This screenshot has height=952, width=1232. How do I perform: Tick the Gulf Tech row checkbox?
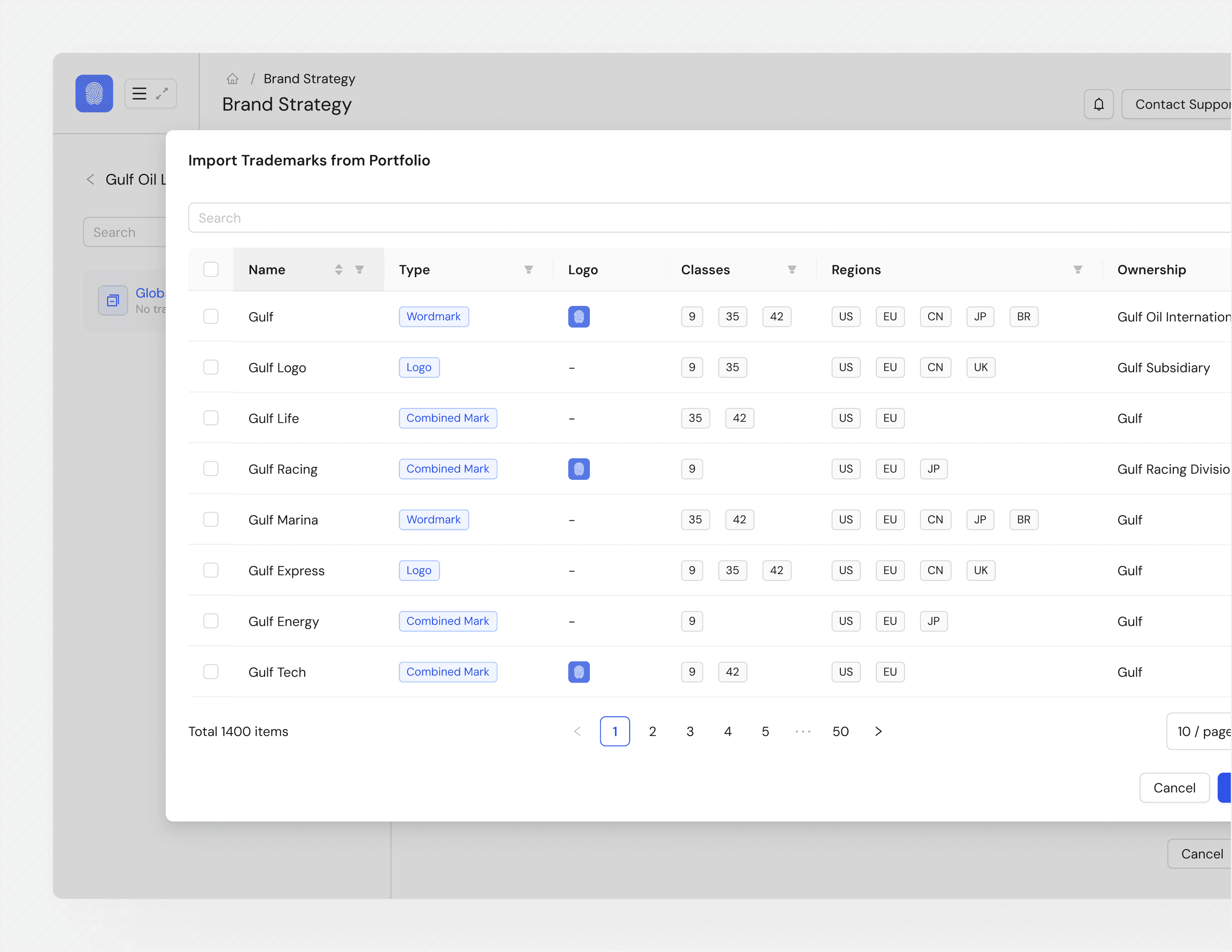[x=211, y=672]
